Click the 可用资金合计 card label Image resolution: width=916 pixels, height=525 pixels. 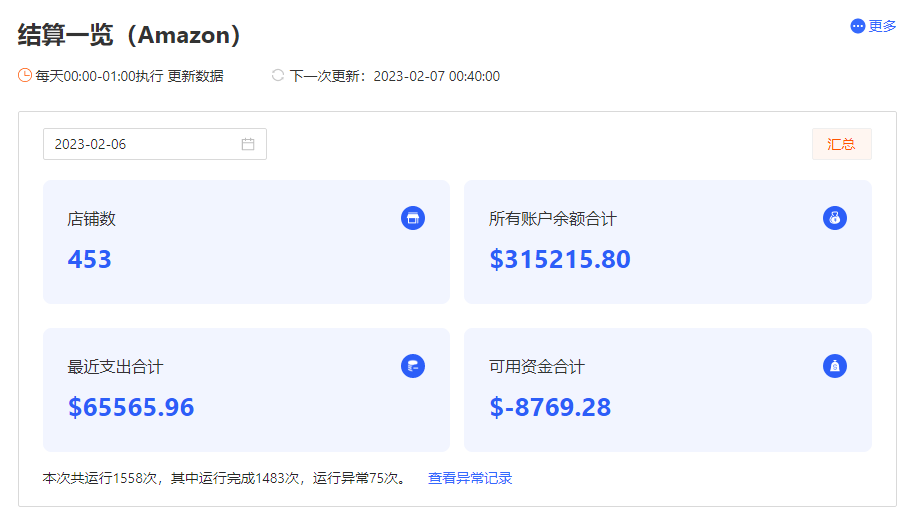click(537, 367)
